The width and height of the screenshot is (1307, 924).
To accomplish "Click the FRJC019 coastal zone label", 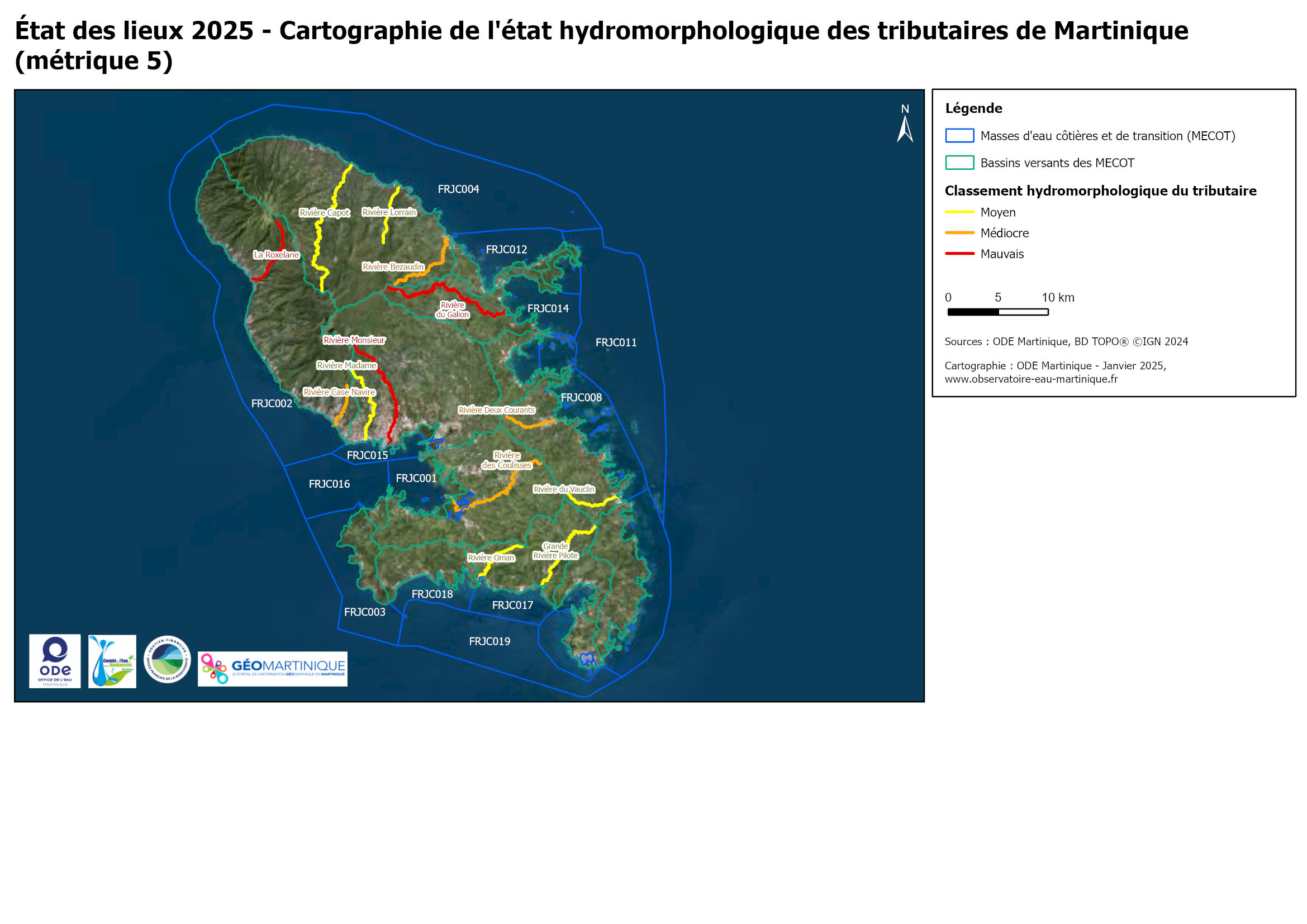I will (489, 641).
